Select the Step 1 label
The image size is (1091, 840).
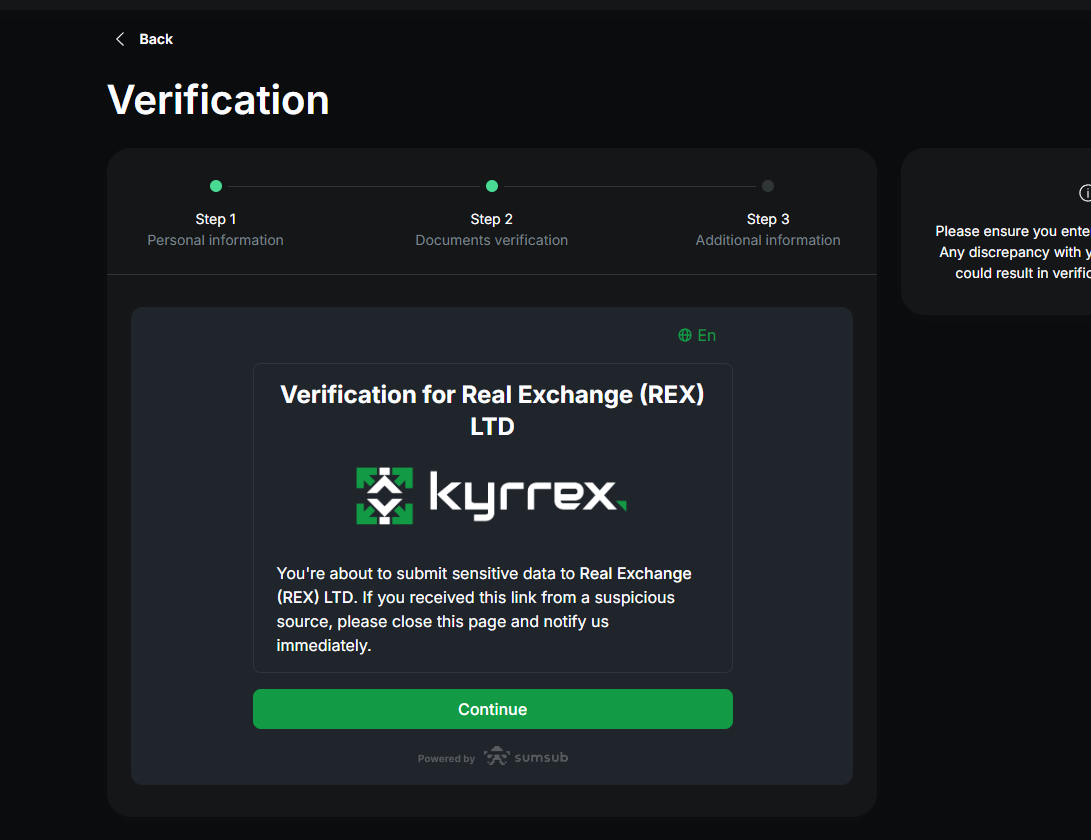pos(216,219)
